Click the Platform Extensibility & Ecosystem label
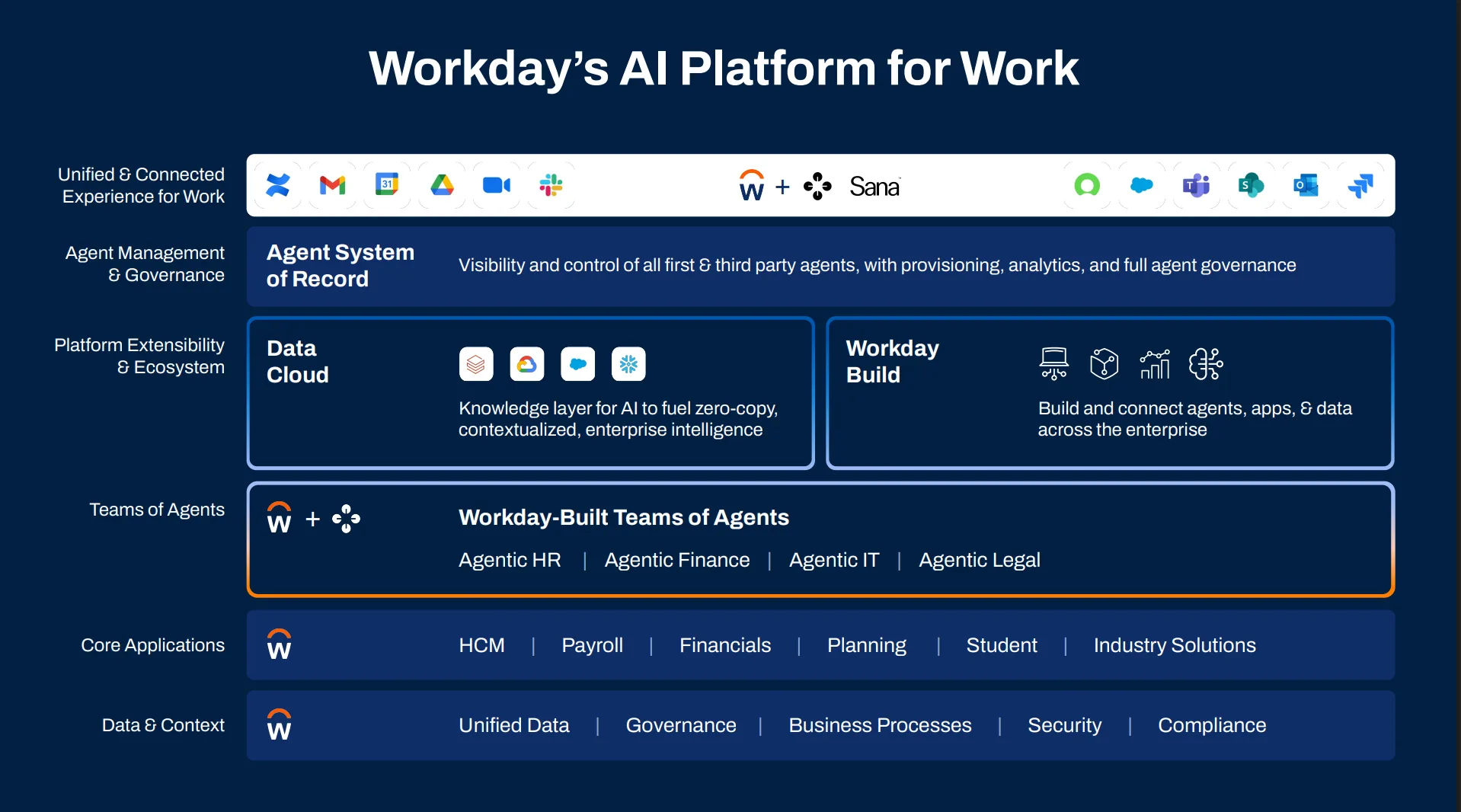Screen dimensions: 1461x812 139,356
